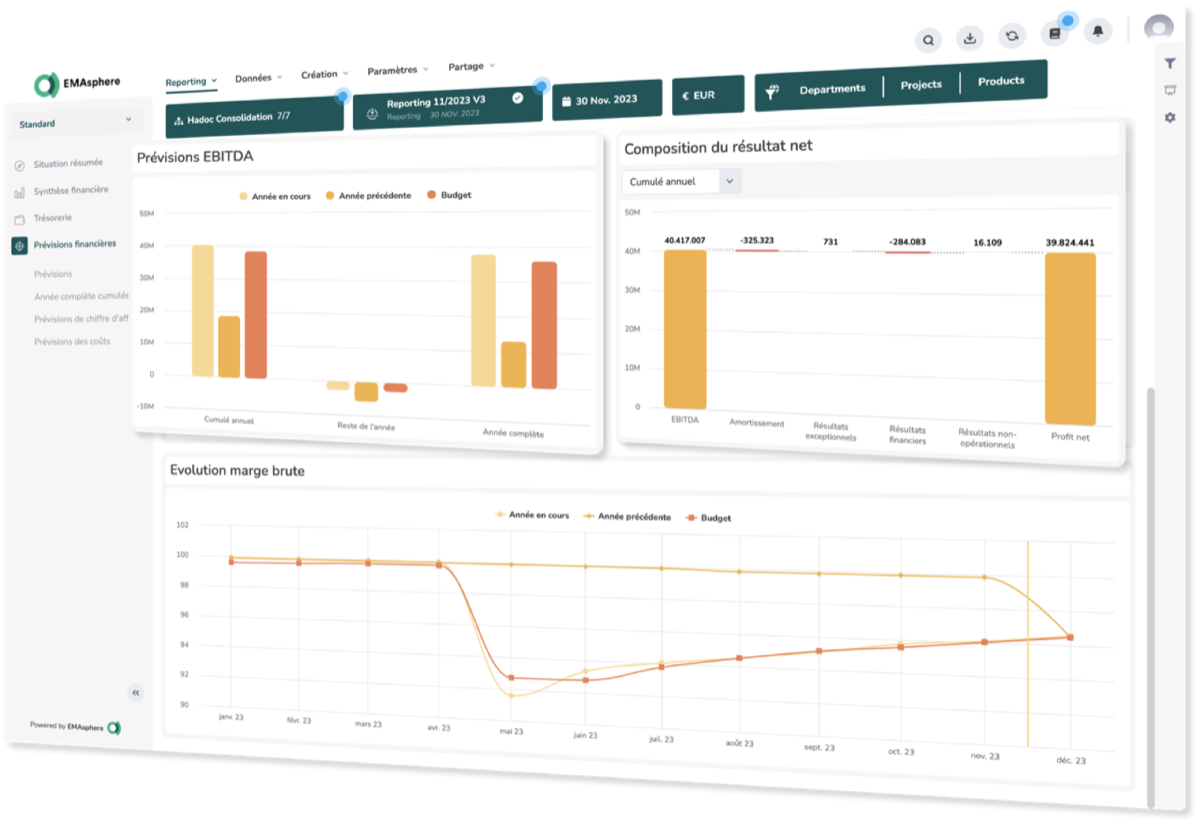The height and width of the screenshot is (825, 1200).
Task: Select Prévisions financières section
Action: (x=75, y=244)
